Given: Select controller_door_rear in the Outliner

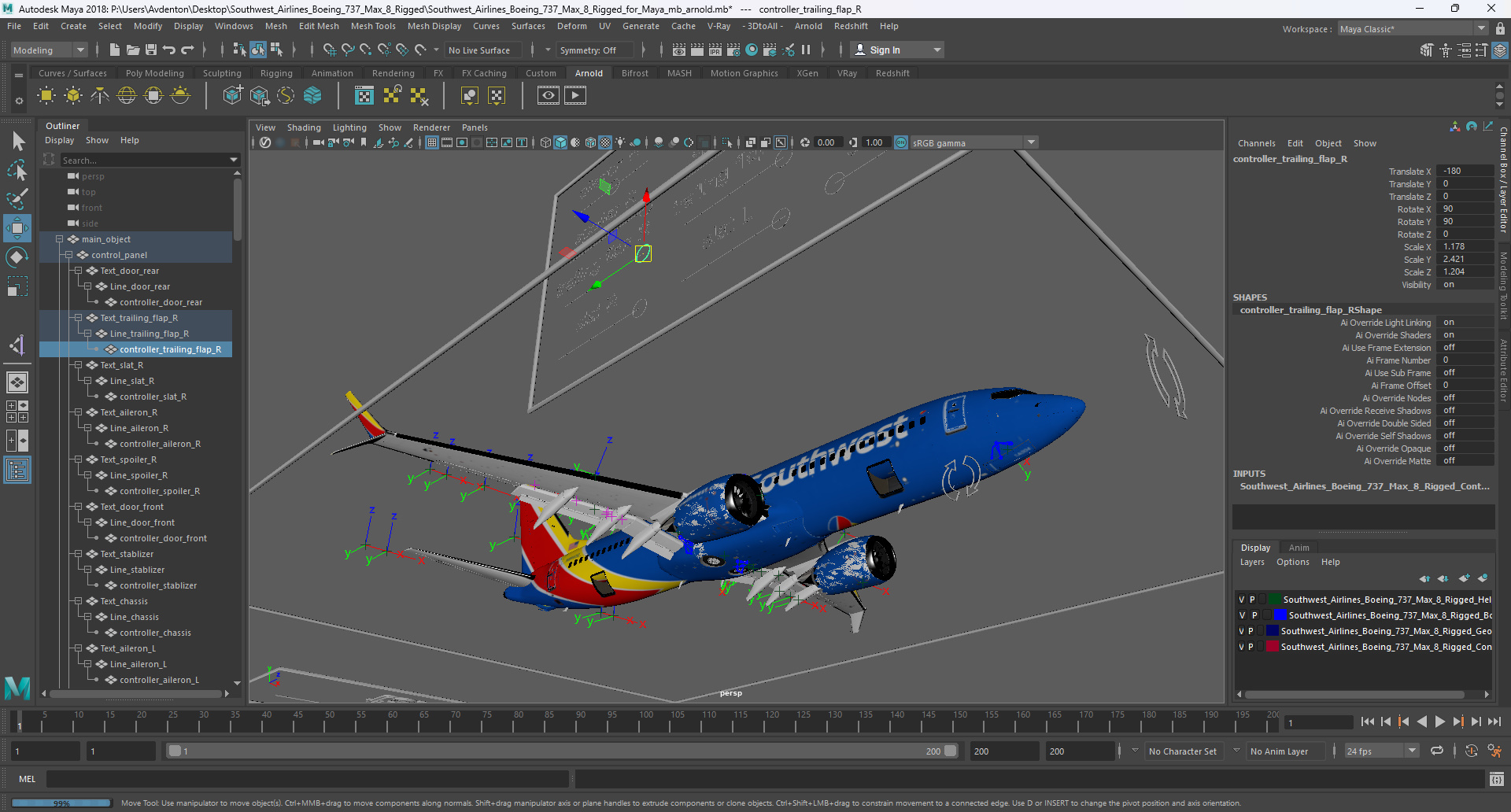Looking at the screenshot, I should coord(161,302).
